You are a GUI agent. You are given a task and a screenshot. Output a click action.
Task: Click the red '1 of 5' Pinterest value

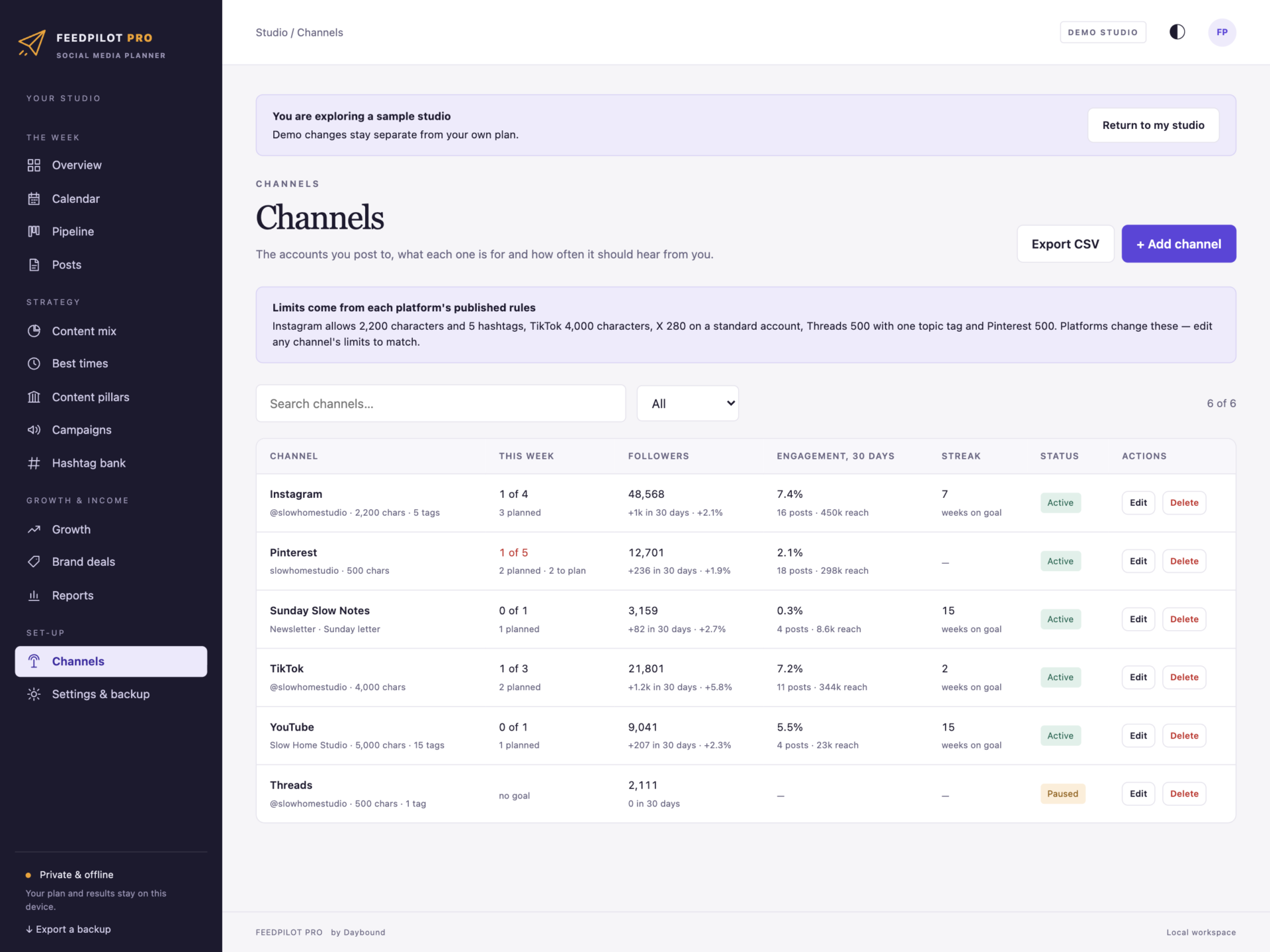[x=513, y=552]
